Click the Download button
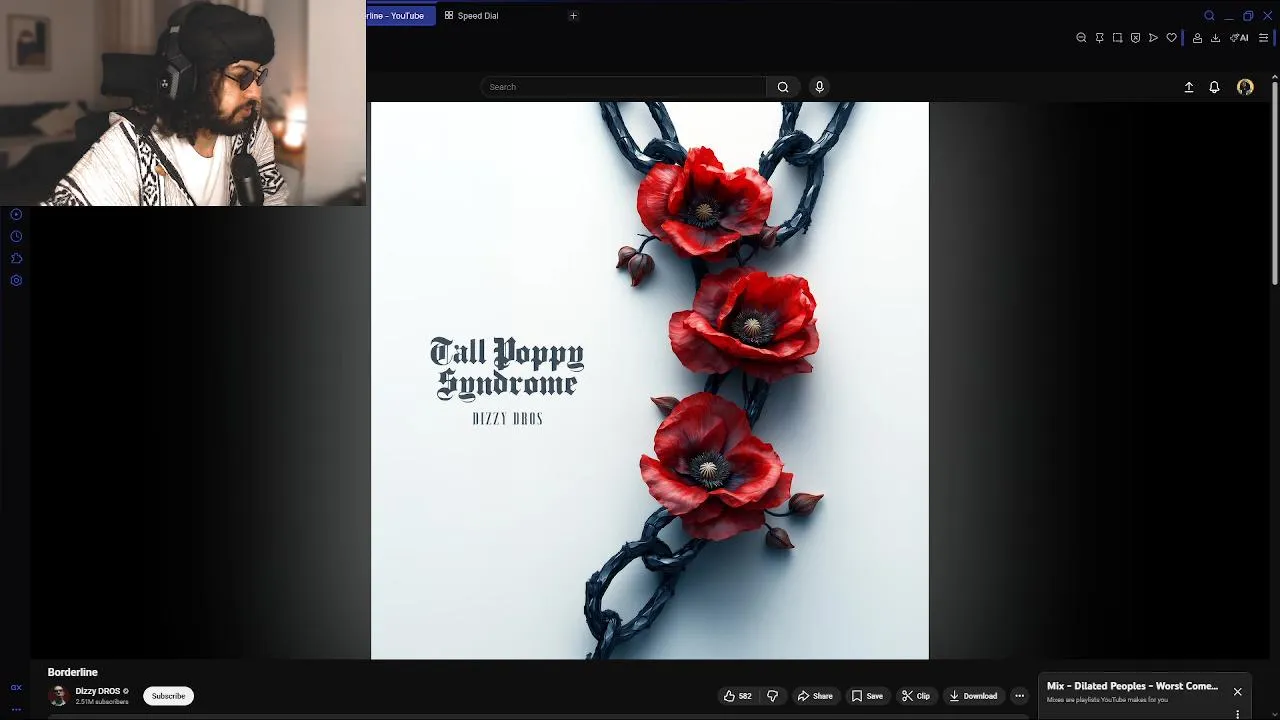1280x720 pixels. point(973,696)
